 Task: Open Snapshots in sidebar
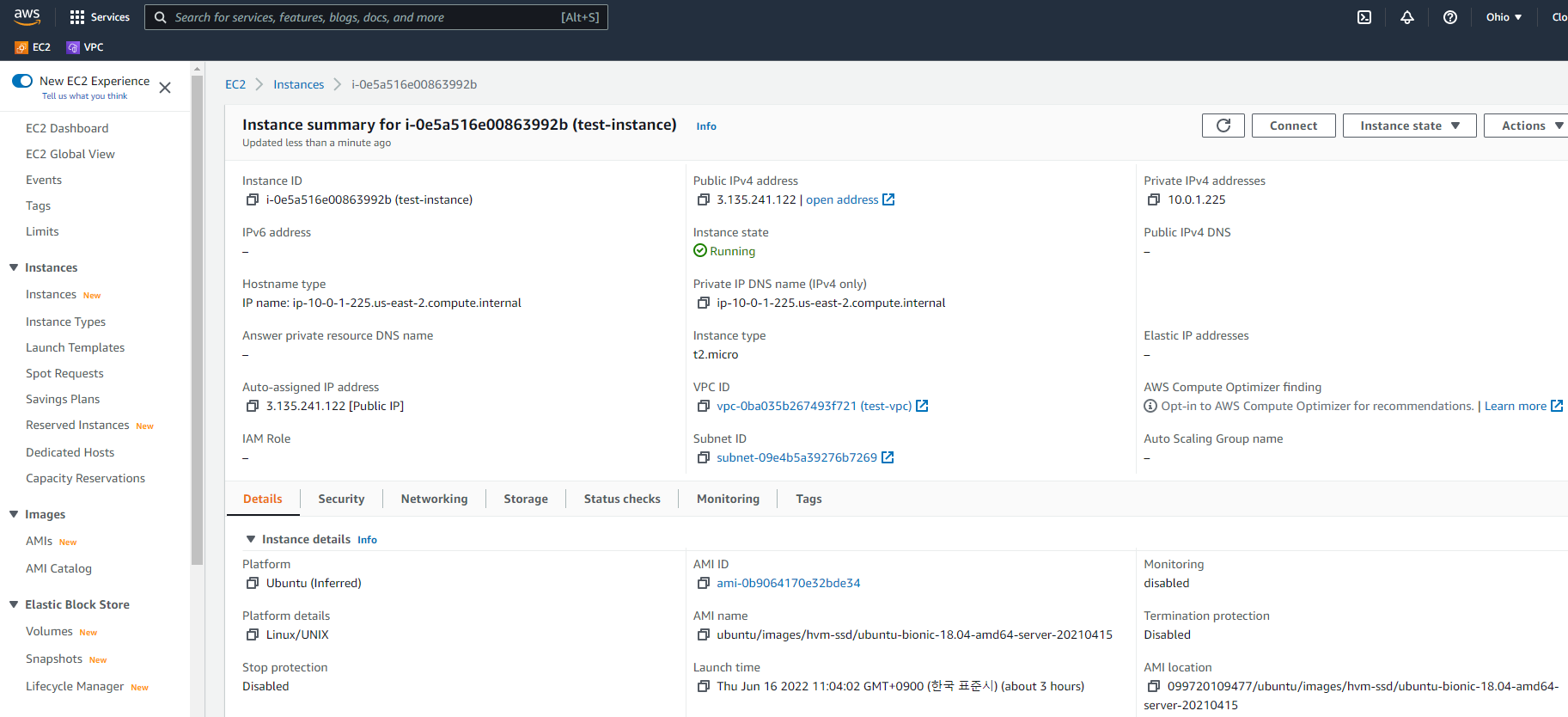click(x=54, y=659)
